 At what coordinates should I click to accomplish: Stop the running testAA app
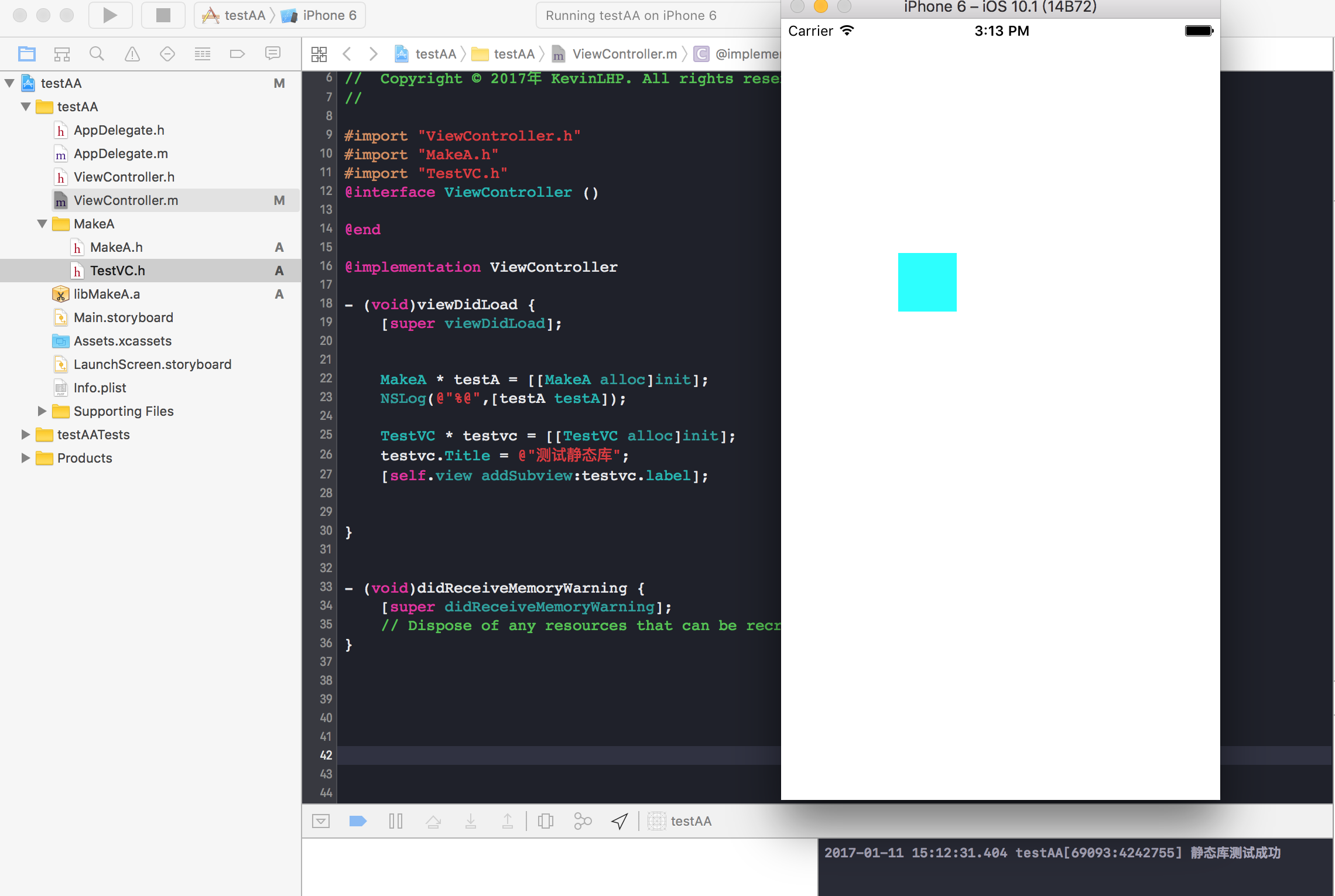point(163,15)
